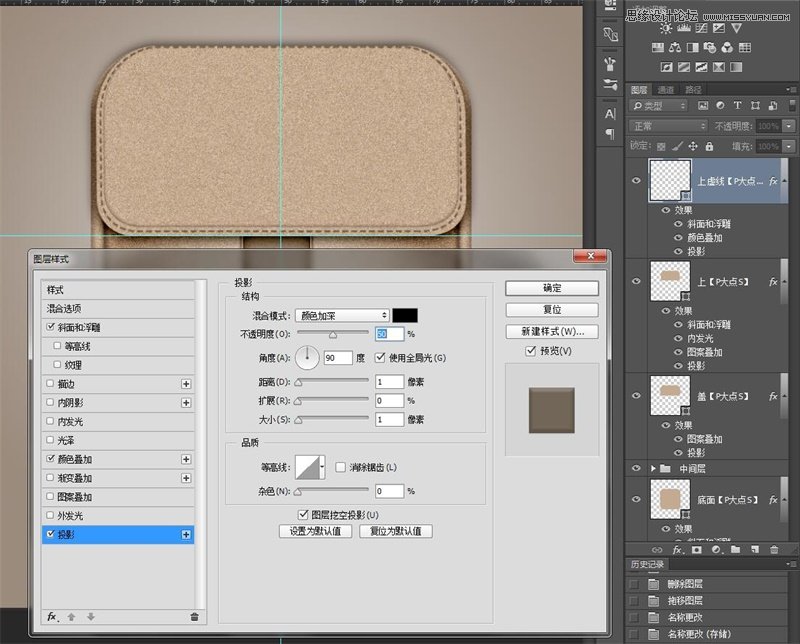
Task: Add a Channel Mixer adjustment
Action: 727,47
